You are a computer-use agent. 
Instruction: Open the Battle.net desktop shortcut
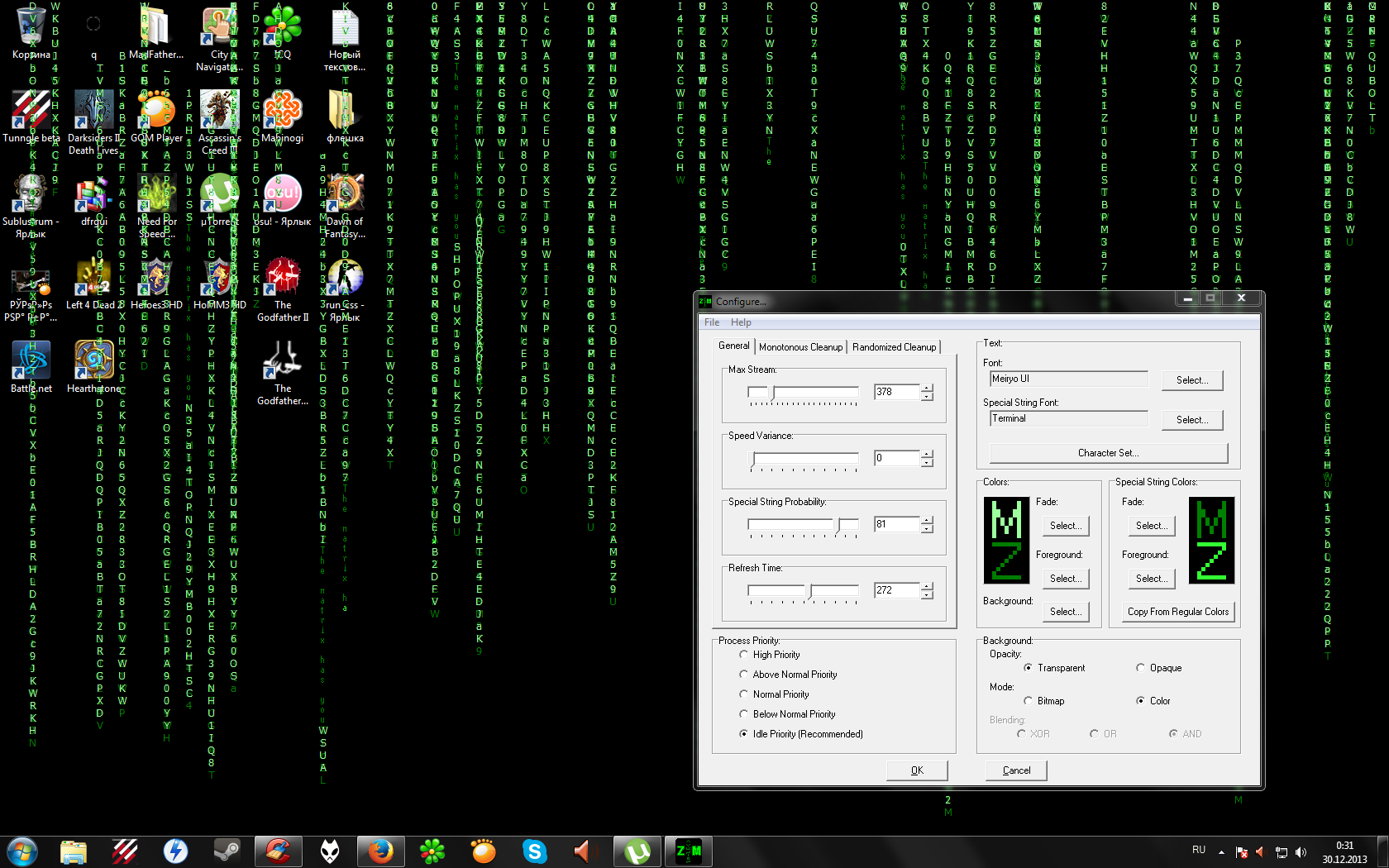[x=31, y=361]
